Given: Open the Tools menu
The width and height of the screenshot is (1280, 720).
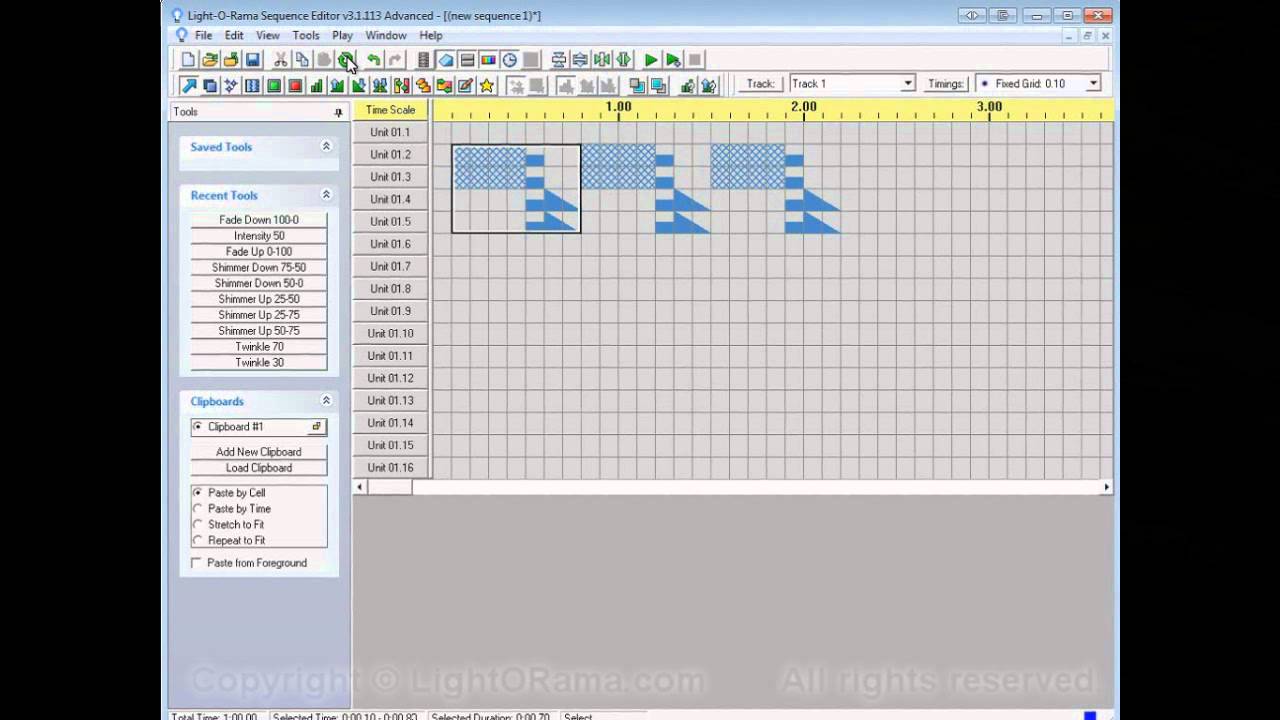Looking at the screenshot, I should pos(306,35).
